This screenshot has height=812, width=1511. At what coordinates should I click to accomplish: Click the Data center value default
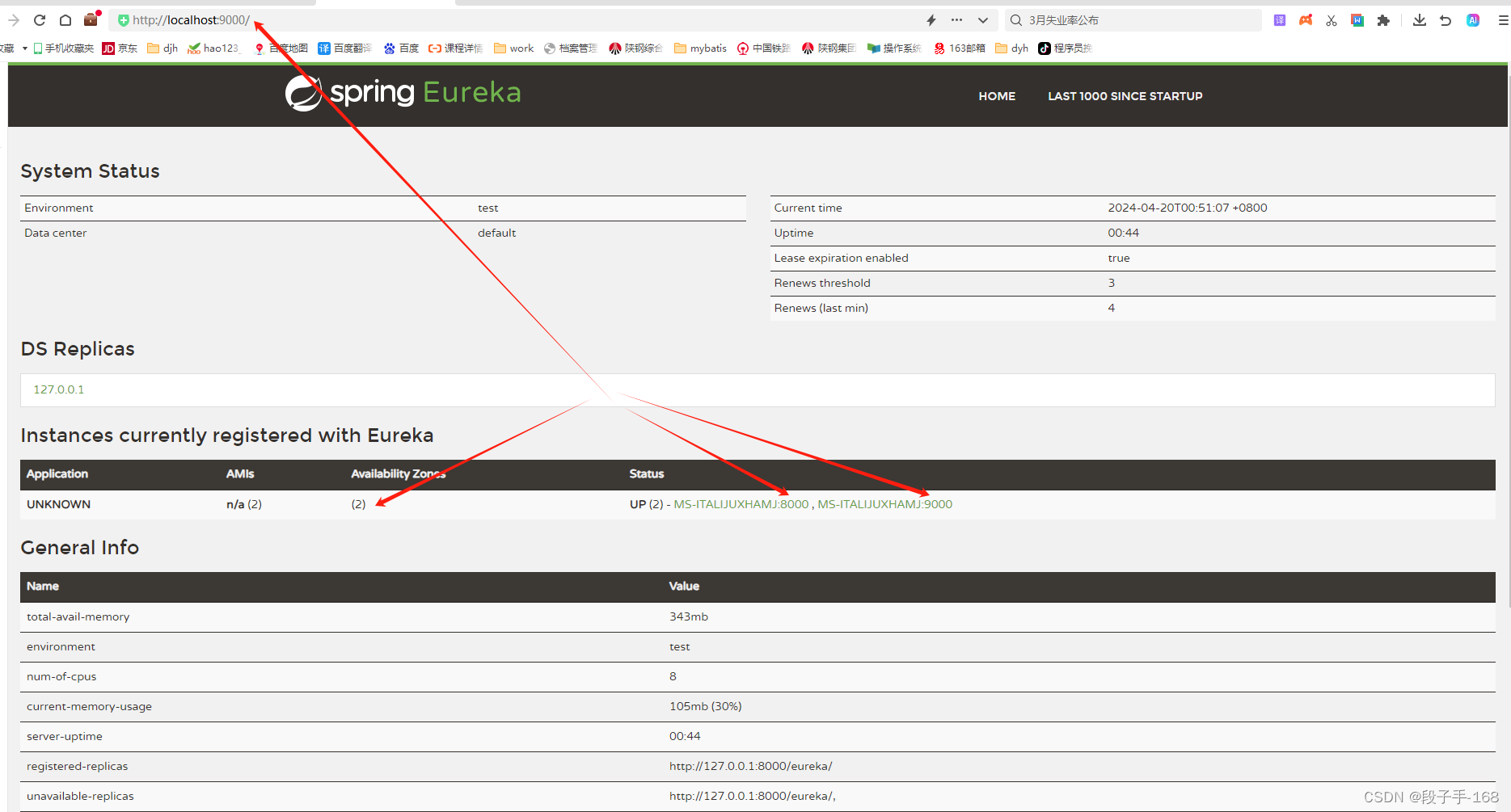[x=497, y=233]
